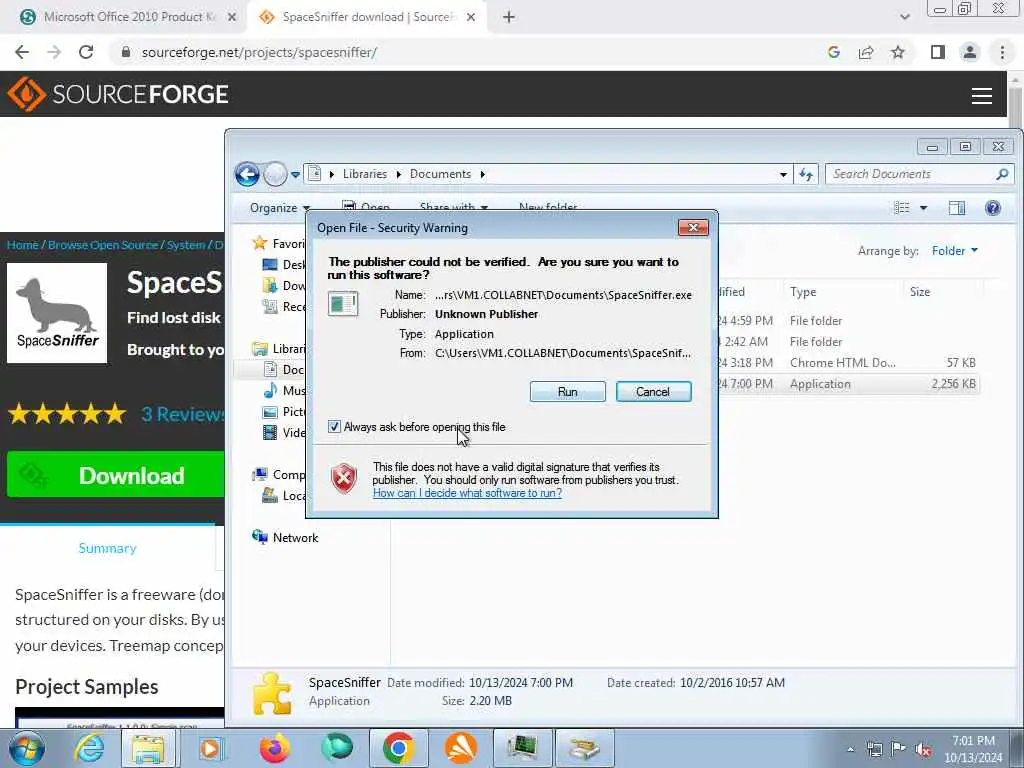The image size is (1024, 768).
Task: Open the Organize menu in Explorer
Action: (x=280, y=208)
